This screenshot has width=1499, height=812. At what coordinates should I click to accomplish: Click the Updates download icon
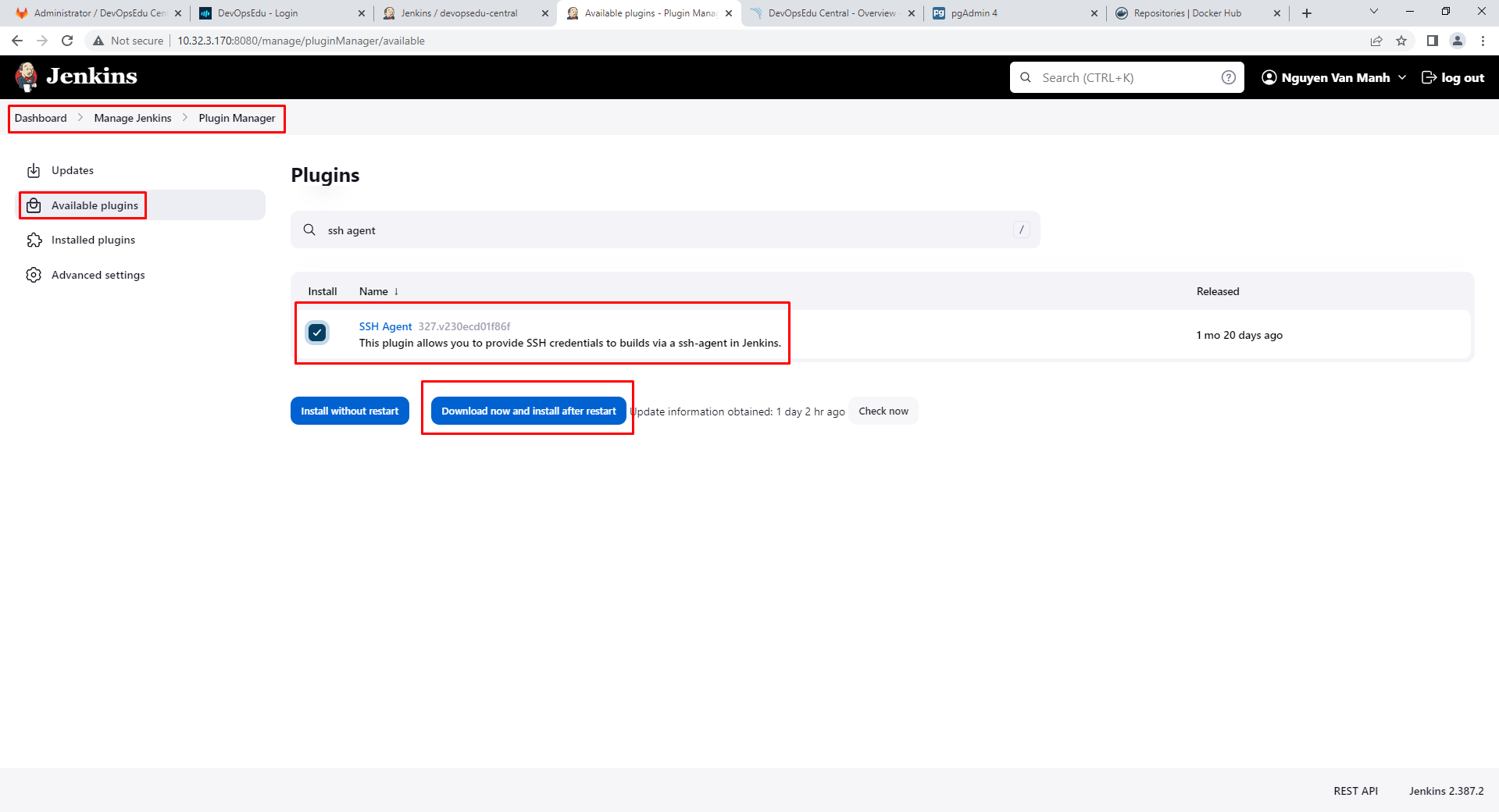[x=34, y=170]
